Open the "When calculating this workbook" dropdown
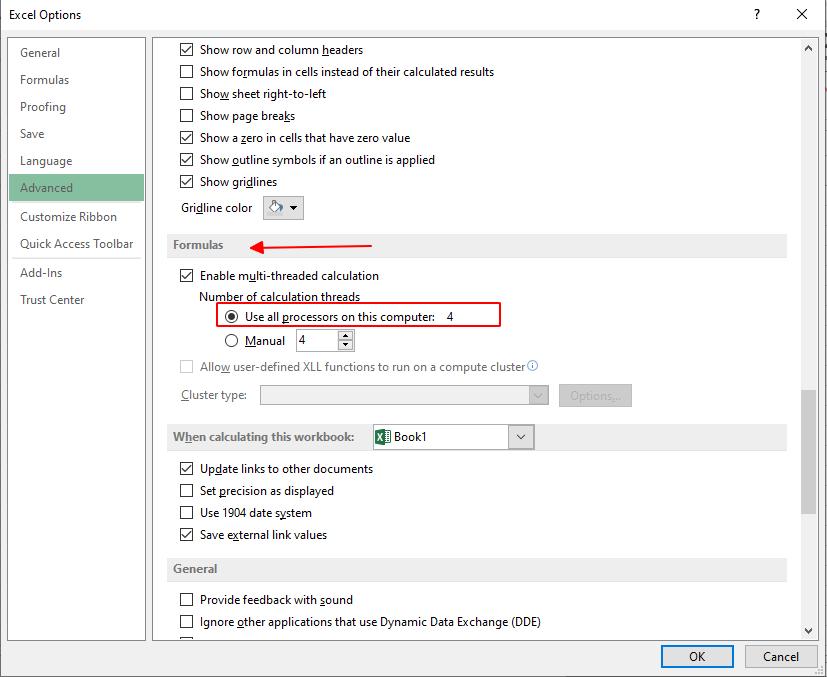This screenshot has height=677, width=827. pyautogui.click(x=522, y=436)
